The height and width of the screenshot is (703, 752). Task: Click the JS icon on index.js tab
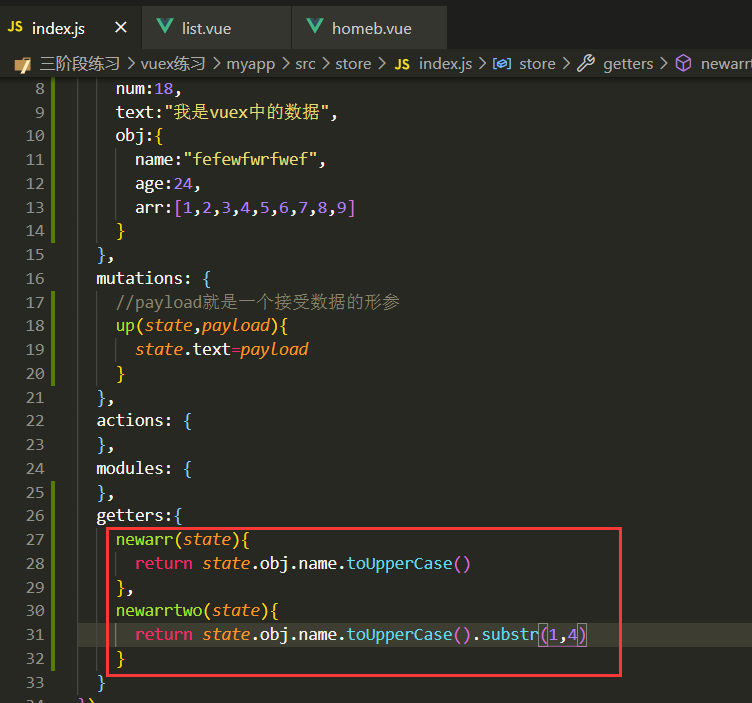tap(15, 27)
